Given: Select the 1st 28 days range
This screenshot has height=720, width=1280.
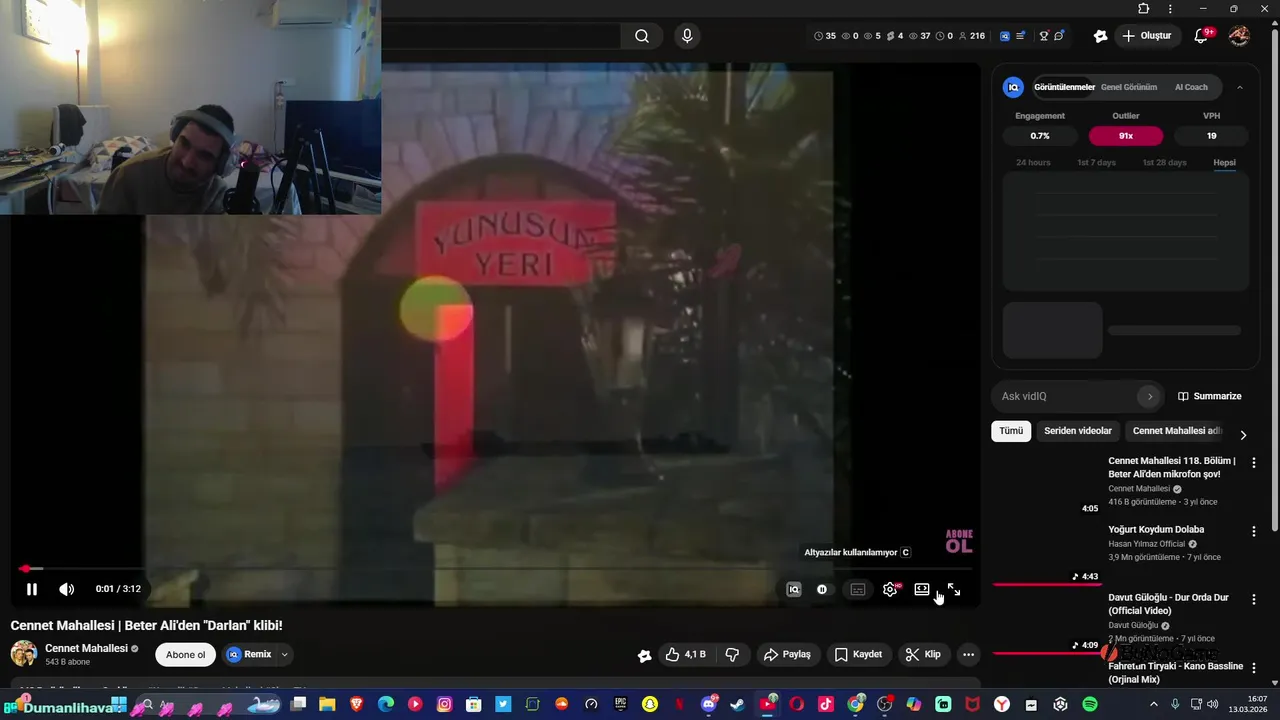Looking at the screenshot, I should [1164, 162].
